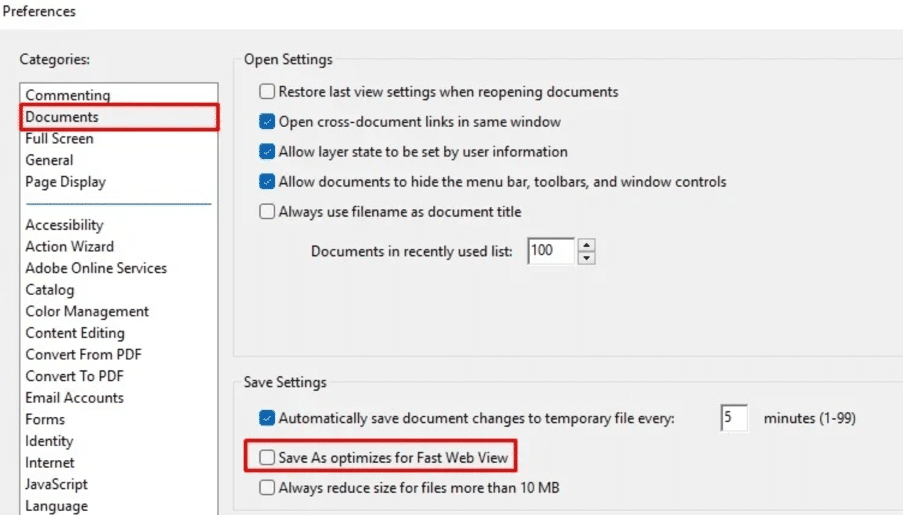The height and width of the screenshot is (516, 904).
Task: Increase recently used list count with up arrow
Action: [586, 245]
